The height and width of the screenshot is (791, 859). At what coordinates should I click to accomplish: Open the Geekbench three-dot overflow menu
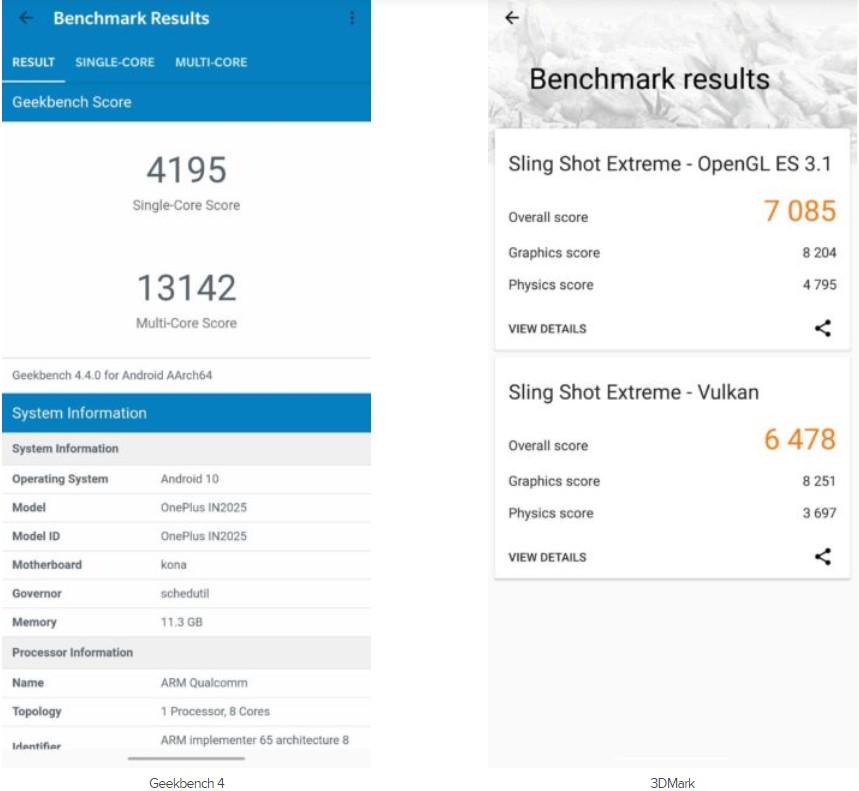pos(352,18)
